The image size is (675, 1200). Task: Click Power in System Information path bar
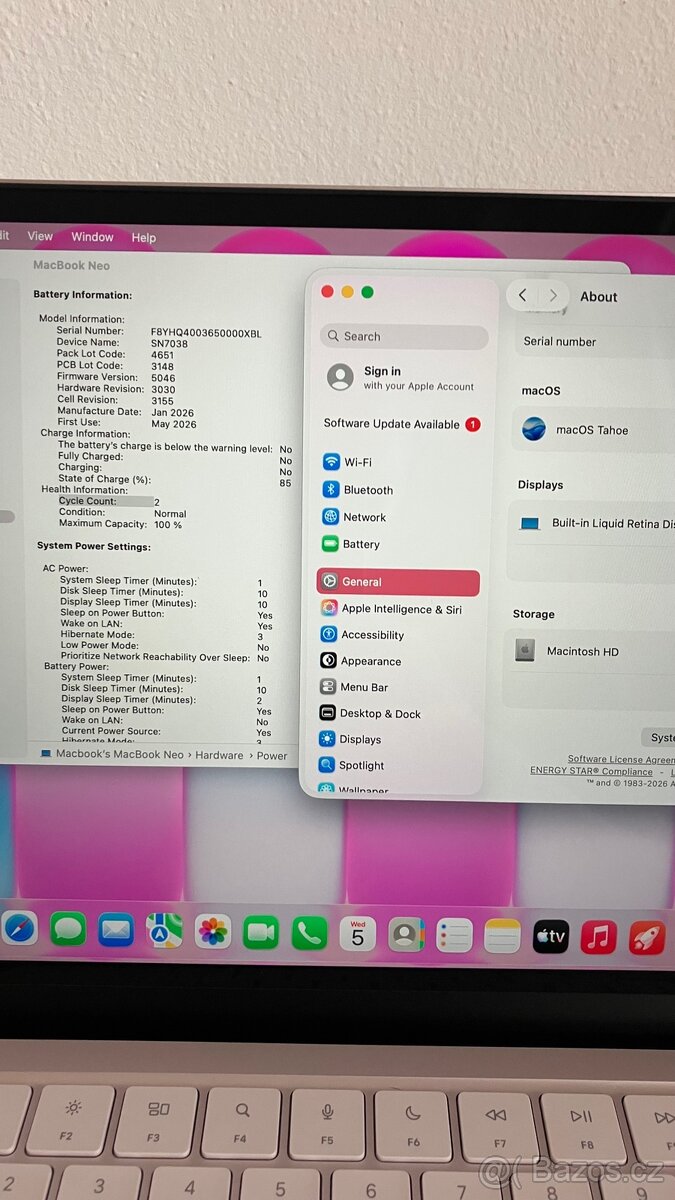(272, 756)
